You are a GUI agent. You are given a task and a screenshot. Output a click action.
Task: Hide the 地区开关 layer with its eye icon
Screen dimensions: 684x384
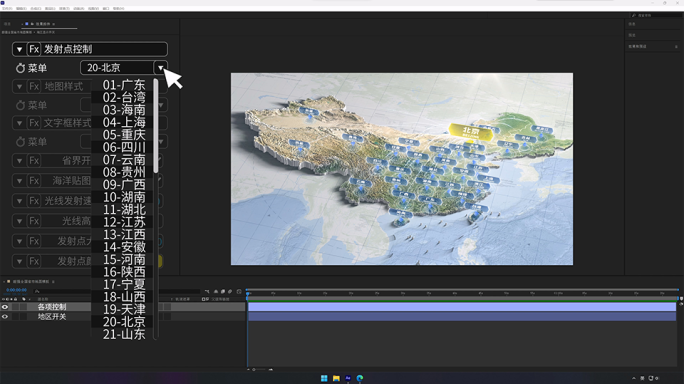pyautogui.click(x=5, y=316)
